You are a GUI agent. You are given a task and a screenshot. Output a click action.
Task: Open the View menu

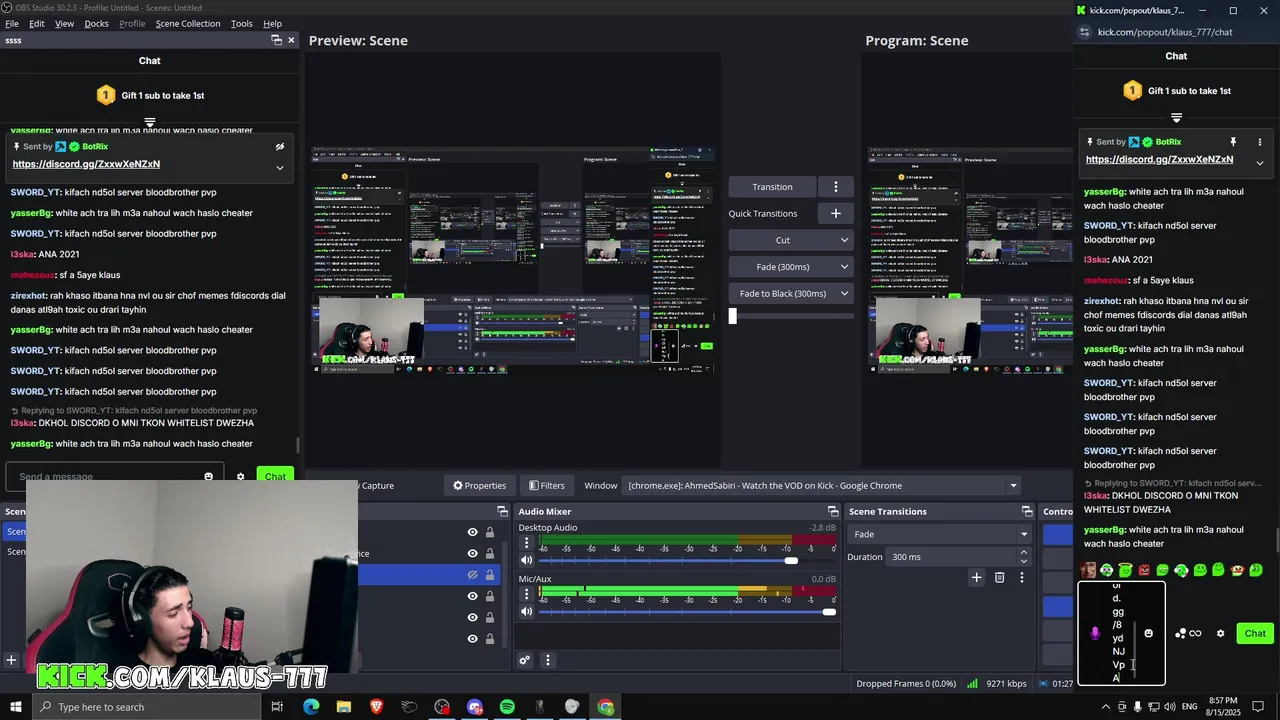pos(64,23)
